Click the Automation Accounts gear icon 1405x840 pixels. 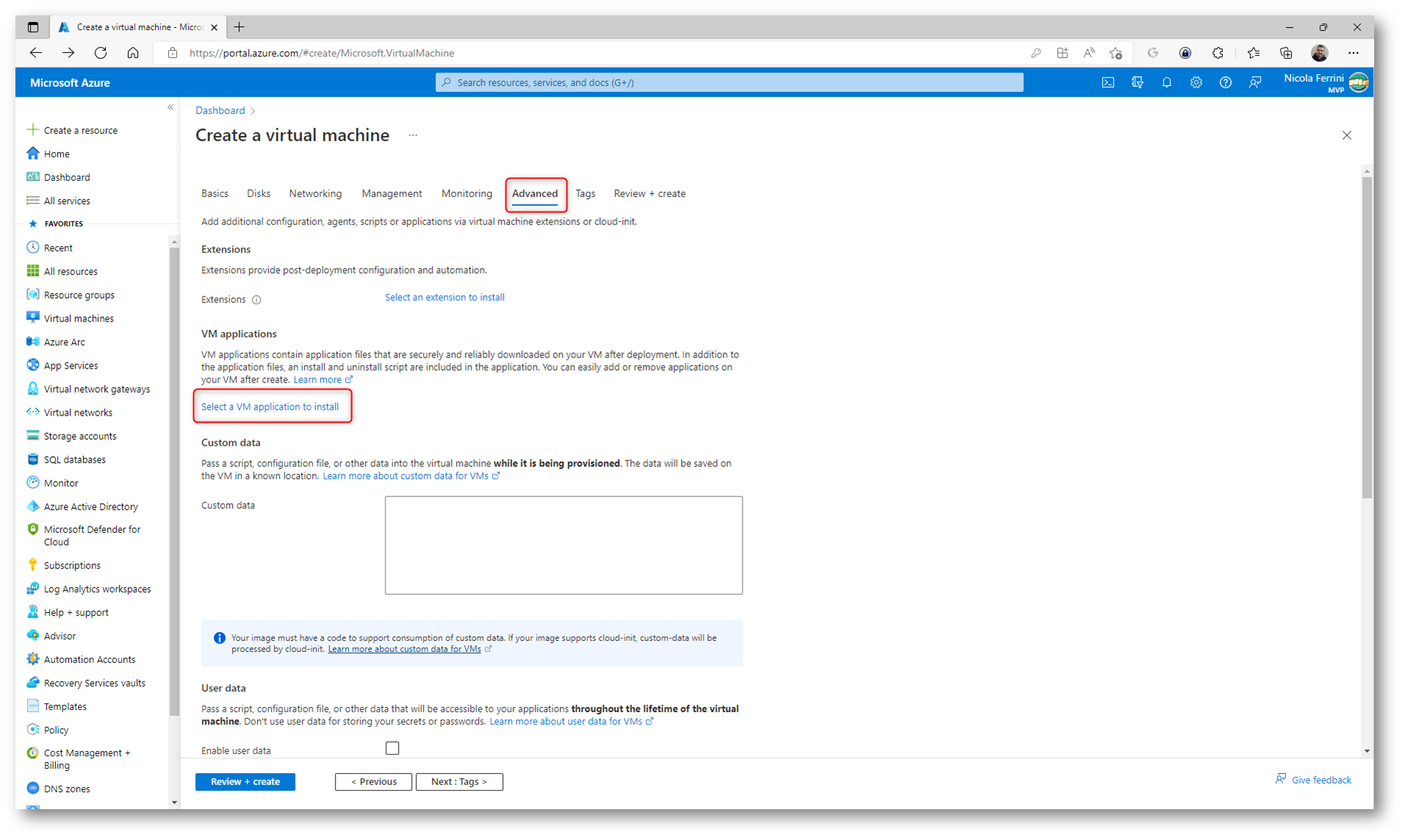tap(32, 659)
